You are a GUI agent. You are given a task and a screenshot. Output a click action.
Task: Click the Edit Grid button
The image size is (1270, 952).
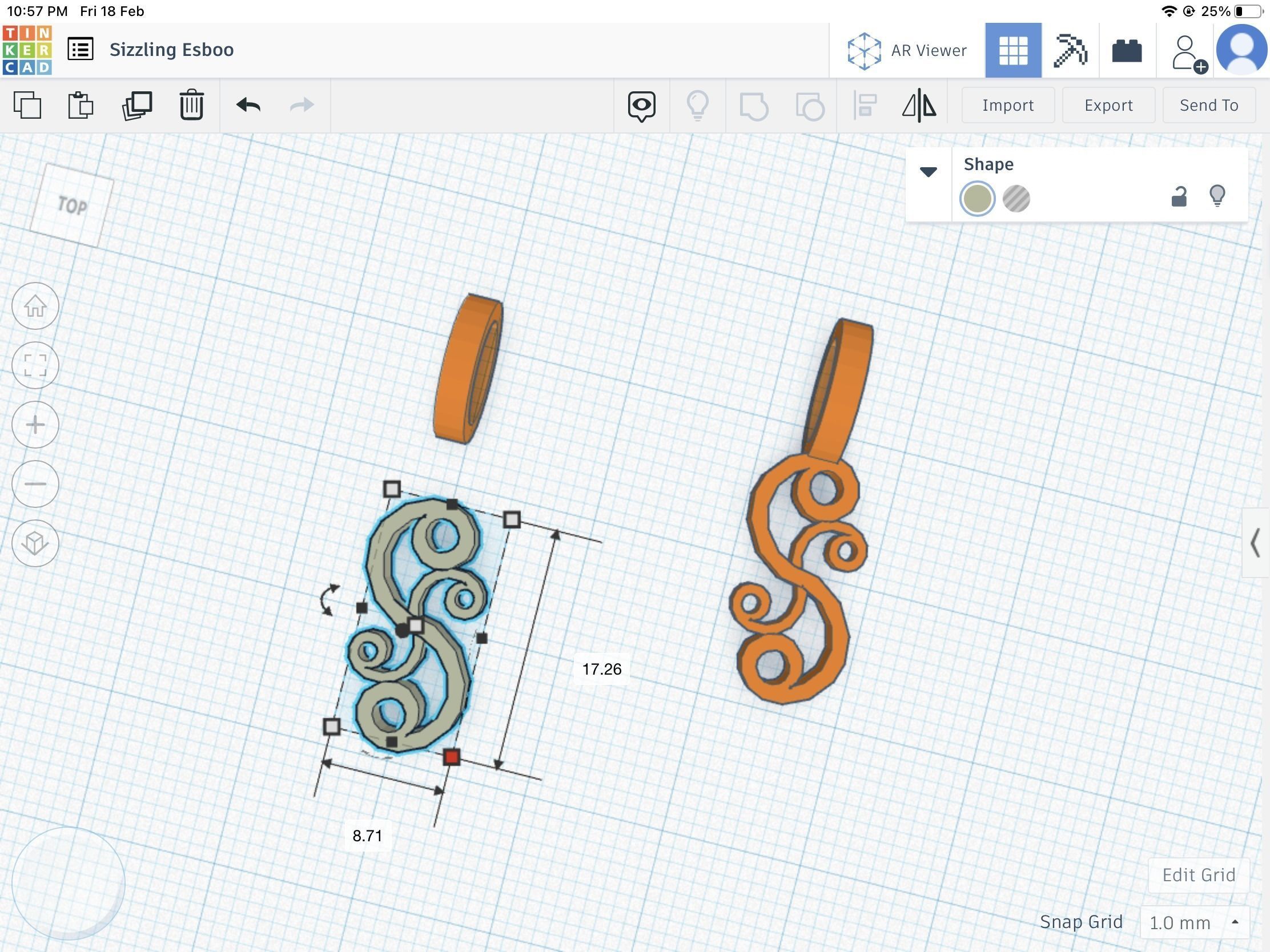pos(1198,875)
